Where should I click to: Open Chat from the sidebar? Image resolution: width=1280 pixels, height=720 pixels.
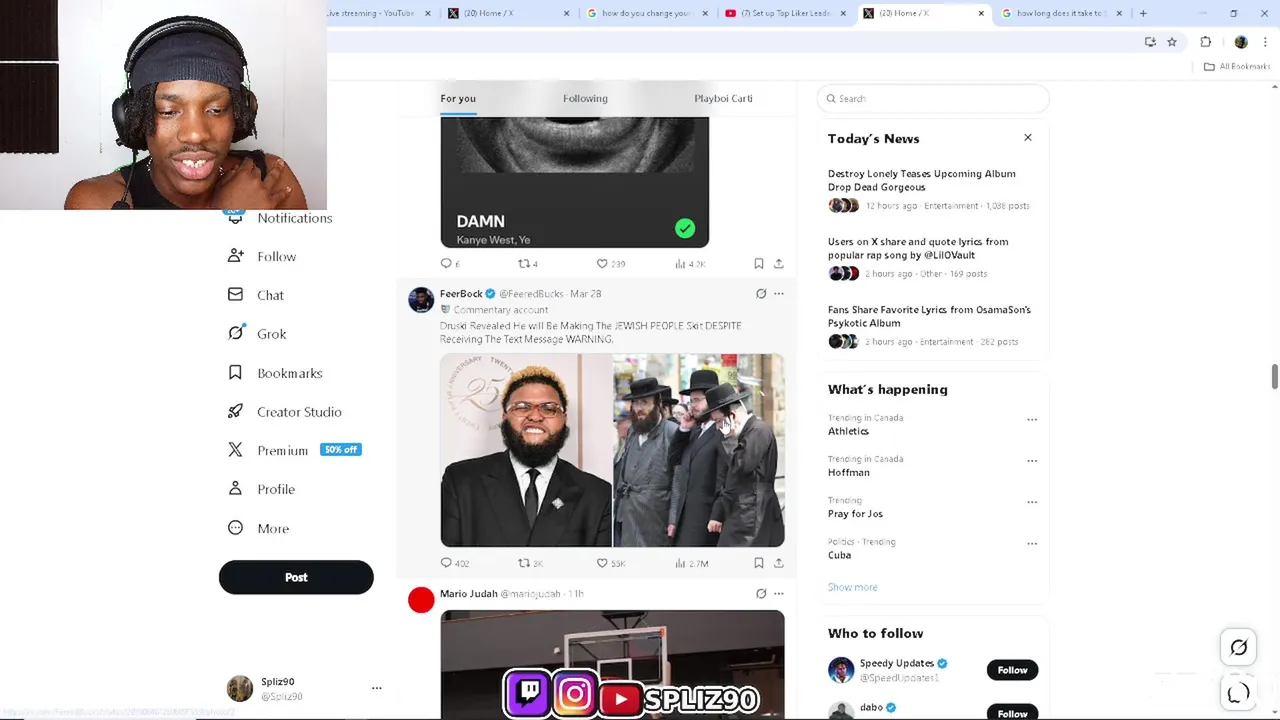(x=256, y=295)
